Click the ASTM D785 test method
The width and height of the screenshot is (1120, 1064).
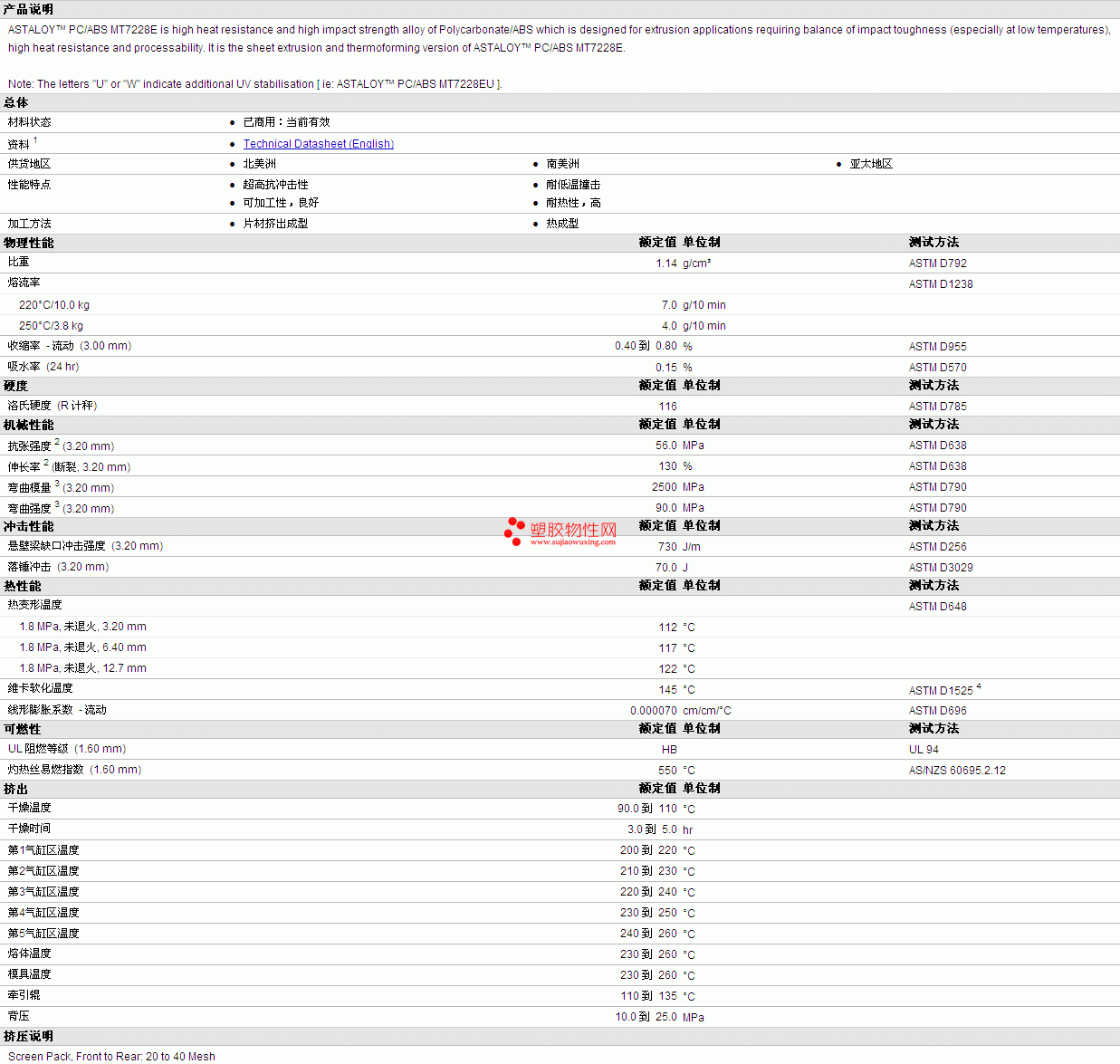938,407
